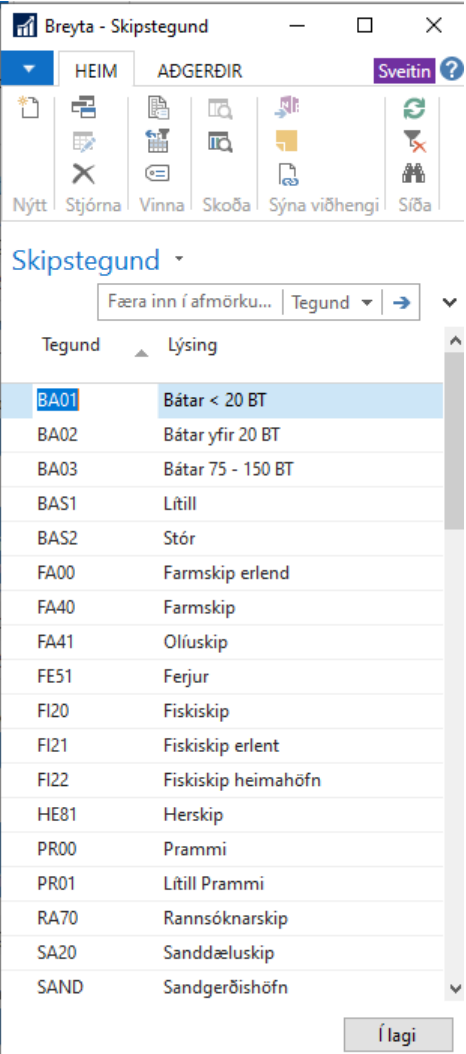Click the links document icon
466x1054 pixels.
(x=287, y=174)
